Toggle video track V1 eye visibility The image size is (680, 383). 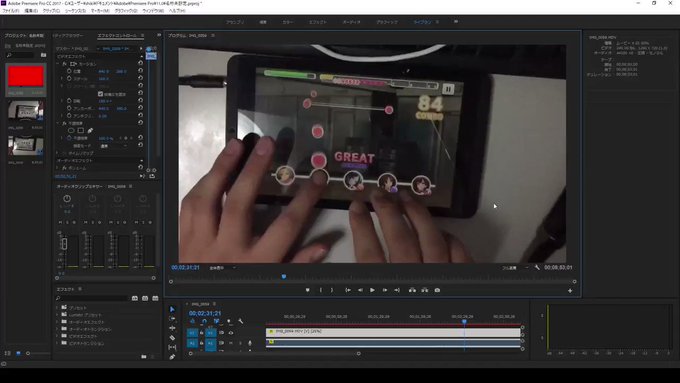231,333
